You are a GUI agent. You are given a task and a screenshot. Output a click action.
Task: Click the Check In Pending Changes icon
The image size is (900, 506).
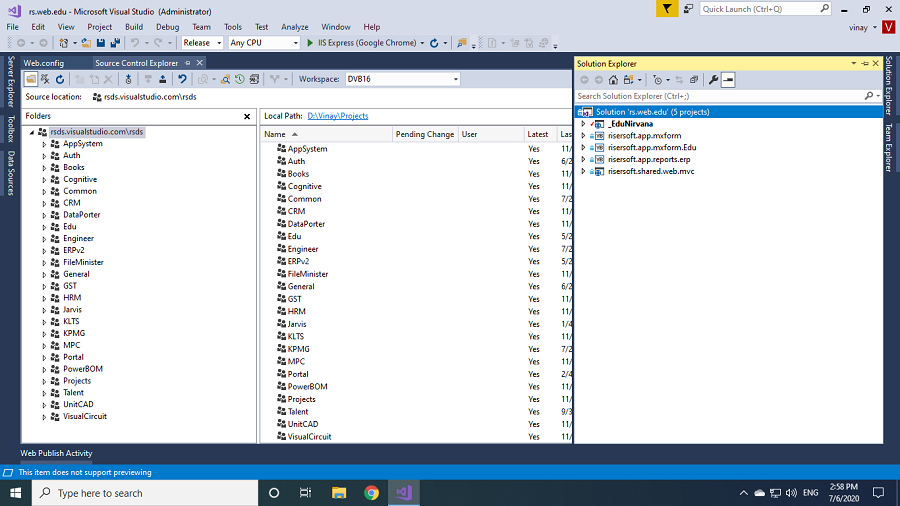pos(162,79)
